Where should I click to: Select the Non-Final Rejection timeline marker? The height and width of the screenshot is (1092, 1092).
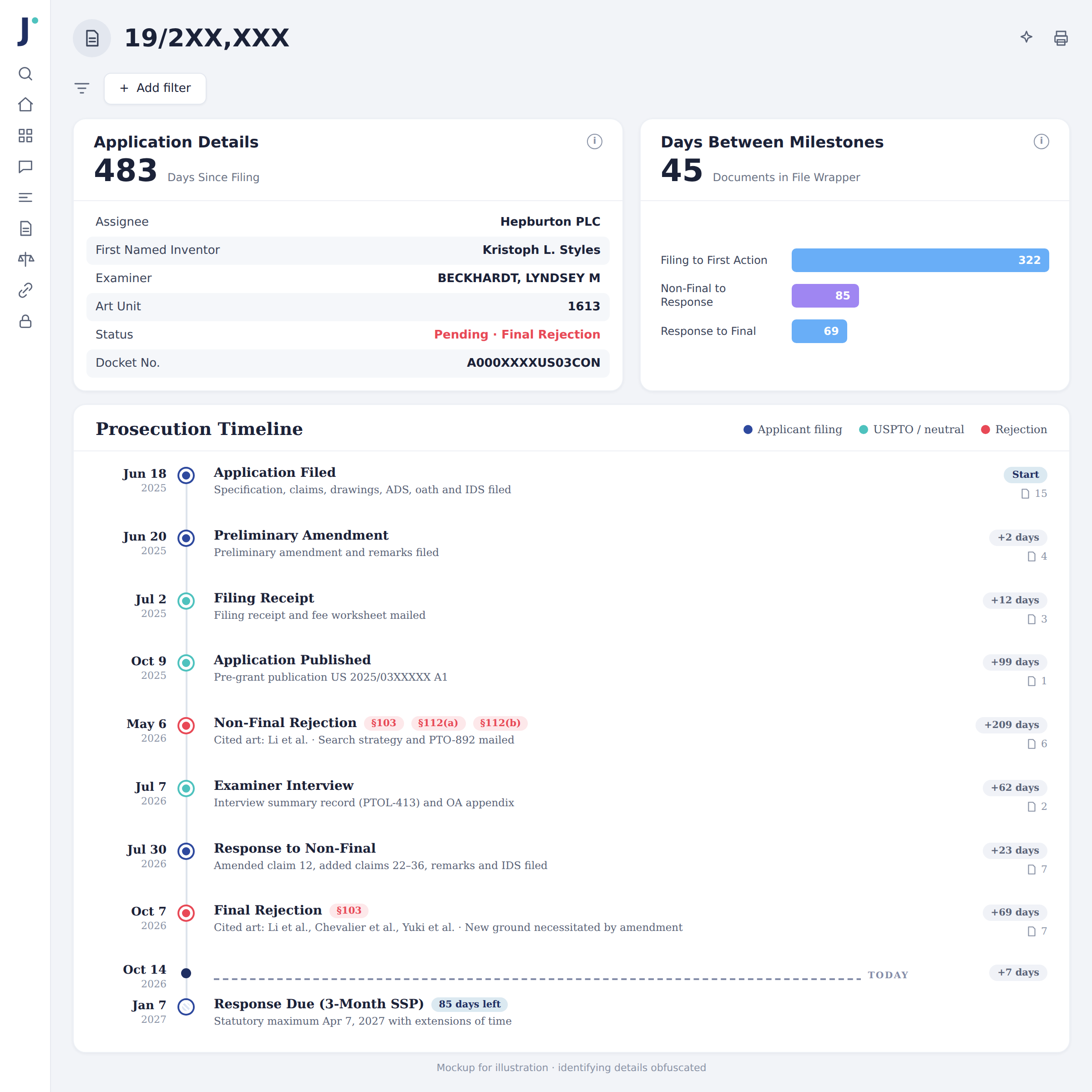coord(186,726)
